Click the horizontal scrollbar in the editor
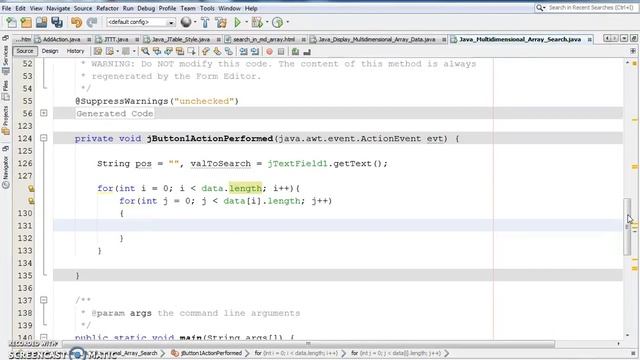The width and height of the screenshot is (640, 360). coord(309,344)
